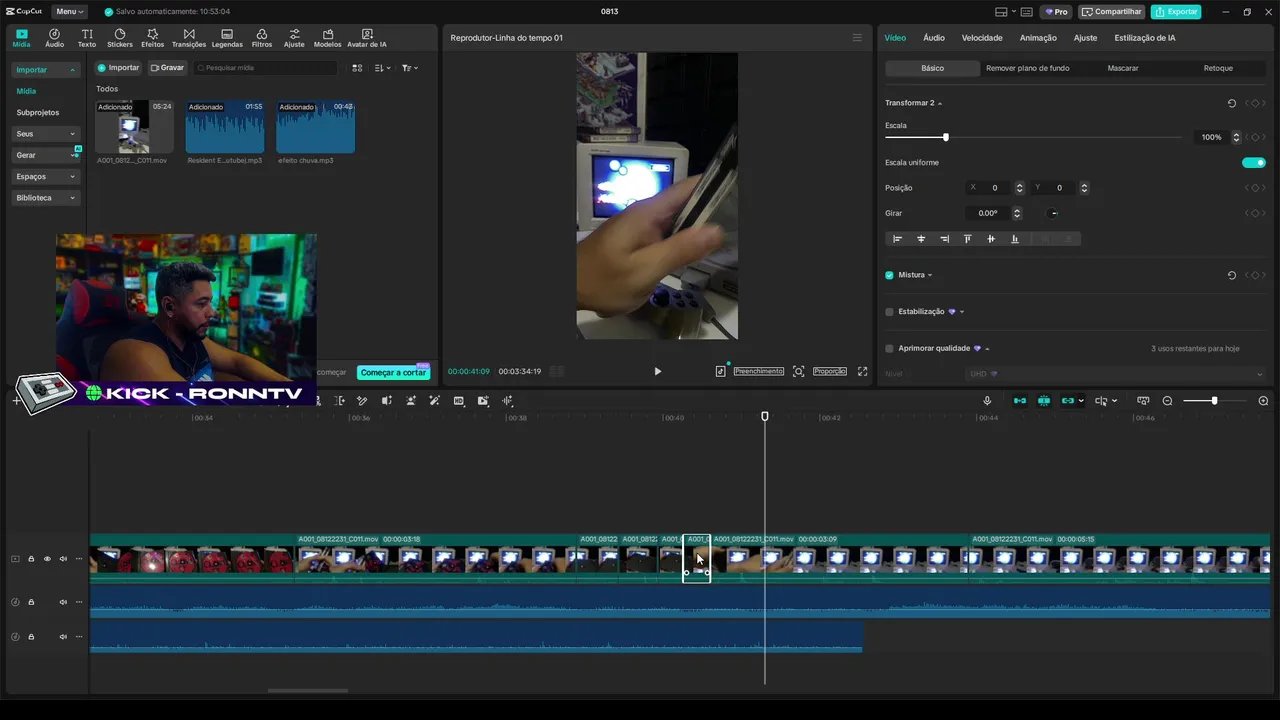Click the Gravar button
The height and width of the screenshot is (720, 1280).
167,68
